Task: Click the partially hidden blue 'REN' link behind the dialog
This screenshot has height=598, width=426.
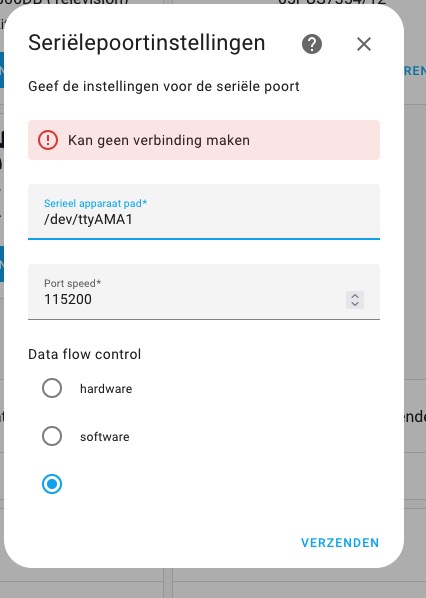Action: (415, 71)
